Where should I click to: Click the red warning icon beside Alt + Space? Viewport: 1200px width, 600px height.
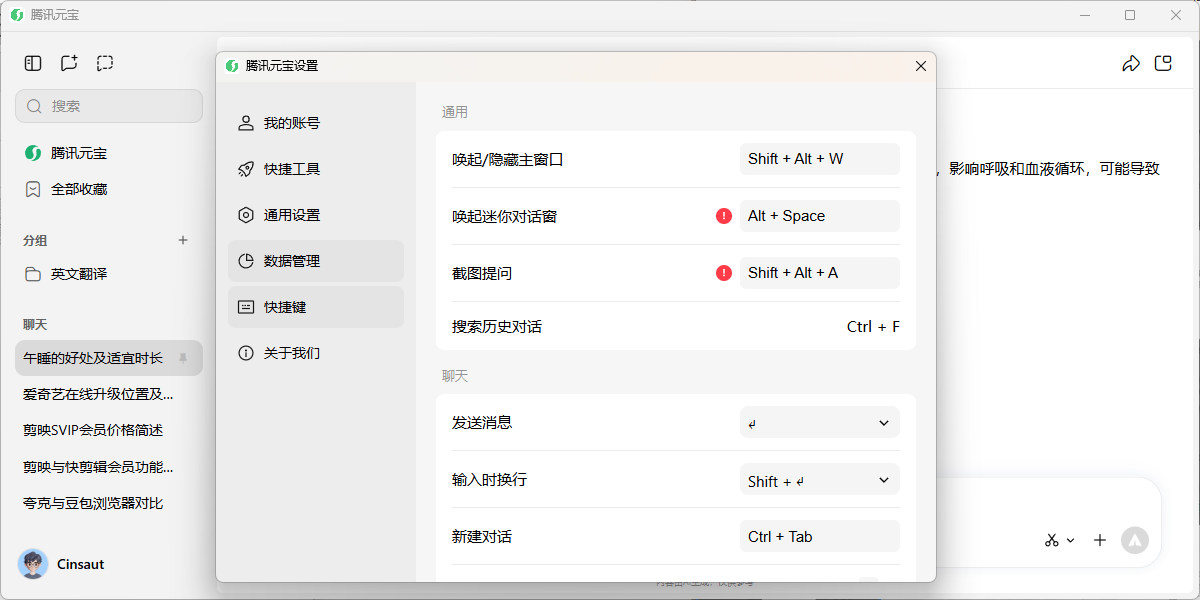point(724,216)
